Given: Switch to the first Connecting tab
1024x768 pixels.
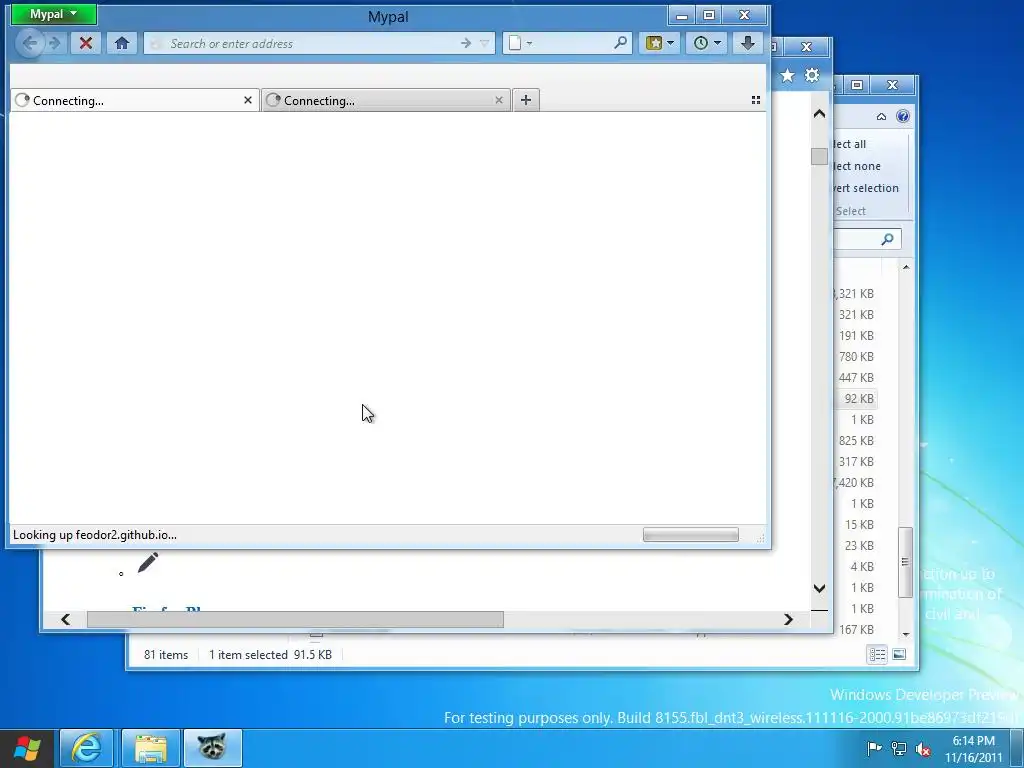Looking at the screenshot, I should pyautogui.click(x=135, y=101).
